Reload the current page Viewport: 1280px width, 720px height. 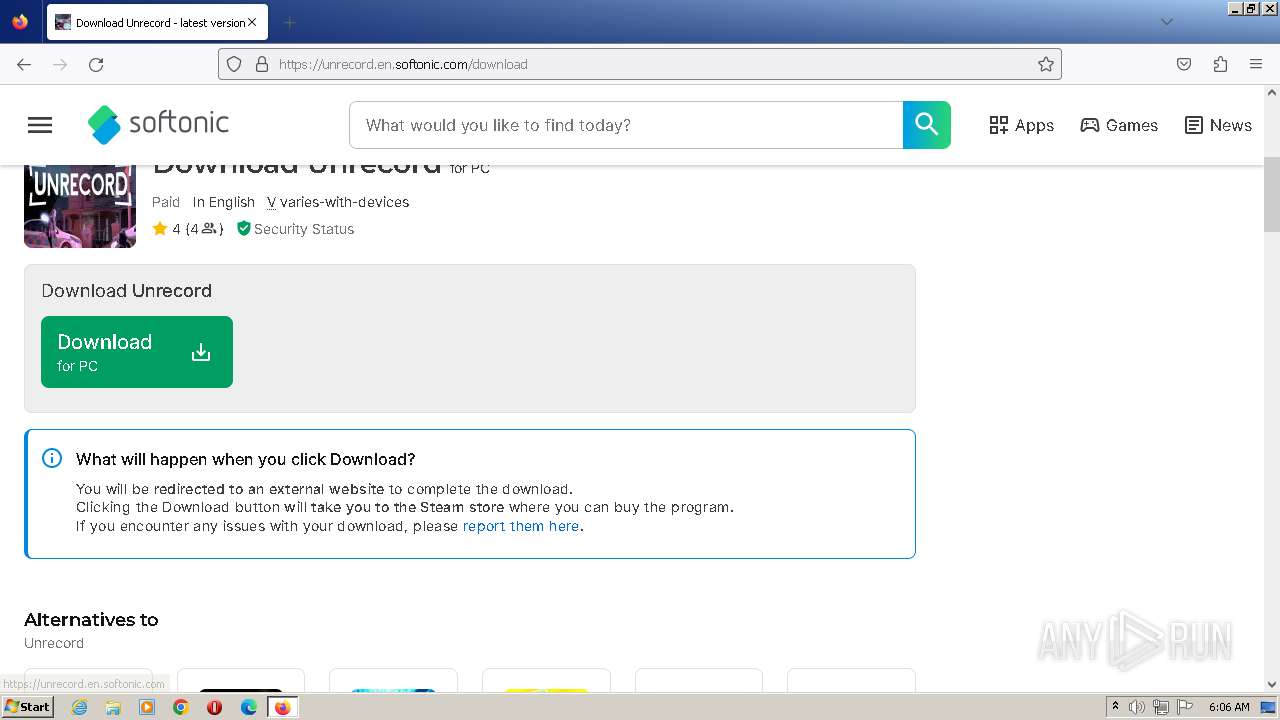pyautogui.click(x=96, y=64)
